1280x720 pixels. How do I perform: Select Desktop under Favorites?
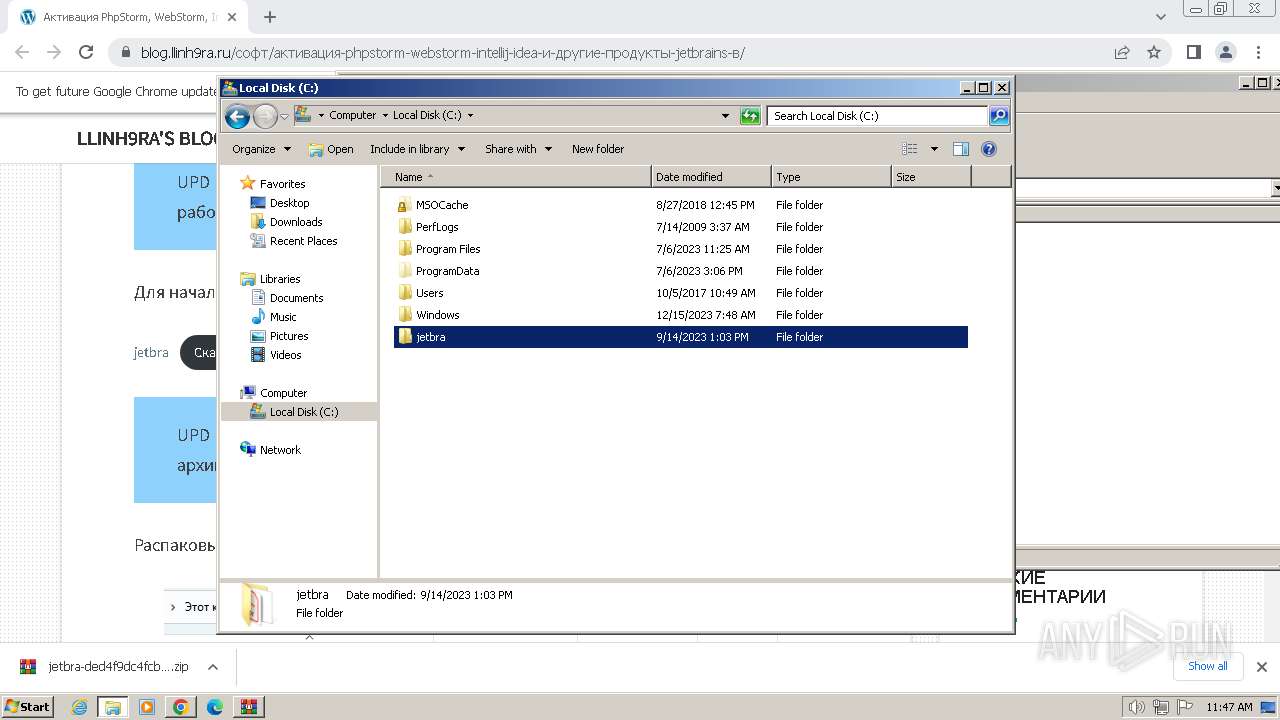(x=290, y=203)
